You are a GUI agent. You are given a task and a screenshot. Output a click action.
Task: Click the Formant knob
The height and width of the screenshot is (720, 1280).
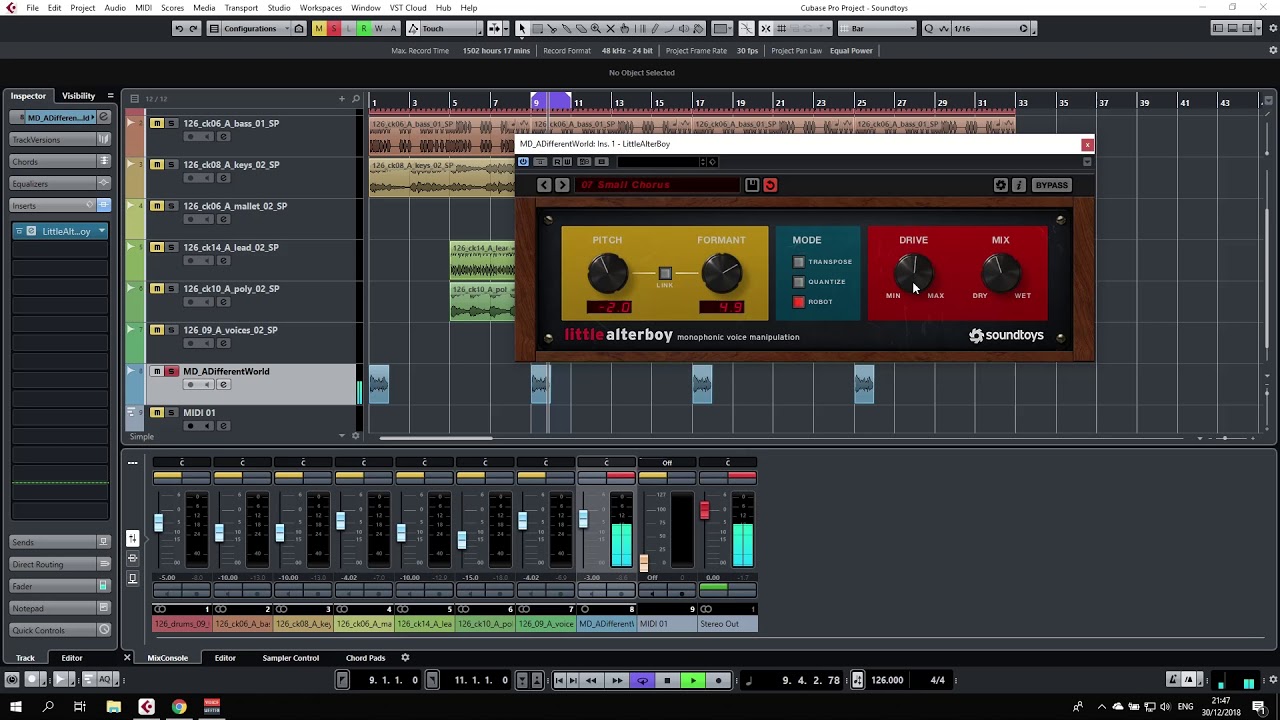pos(721,272)
